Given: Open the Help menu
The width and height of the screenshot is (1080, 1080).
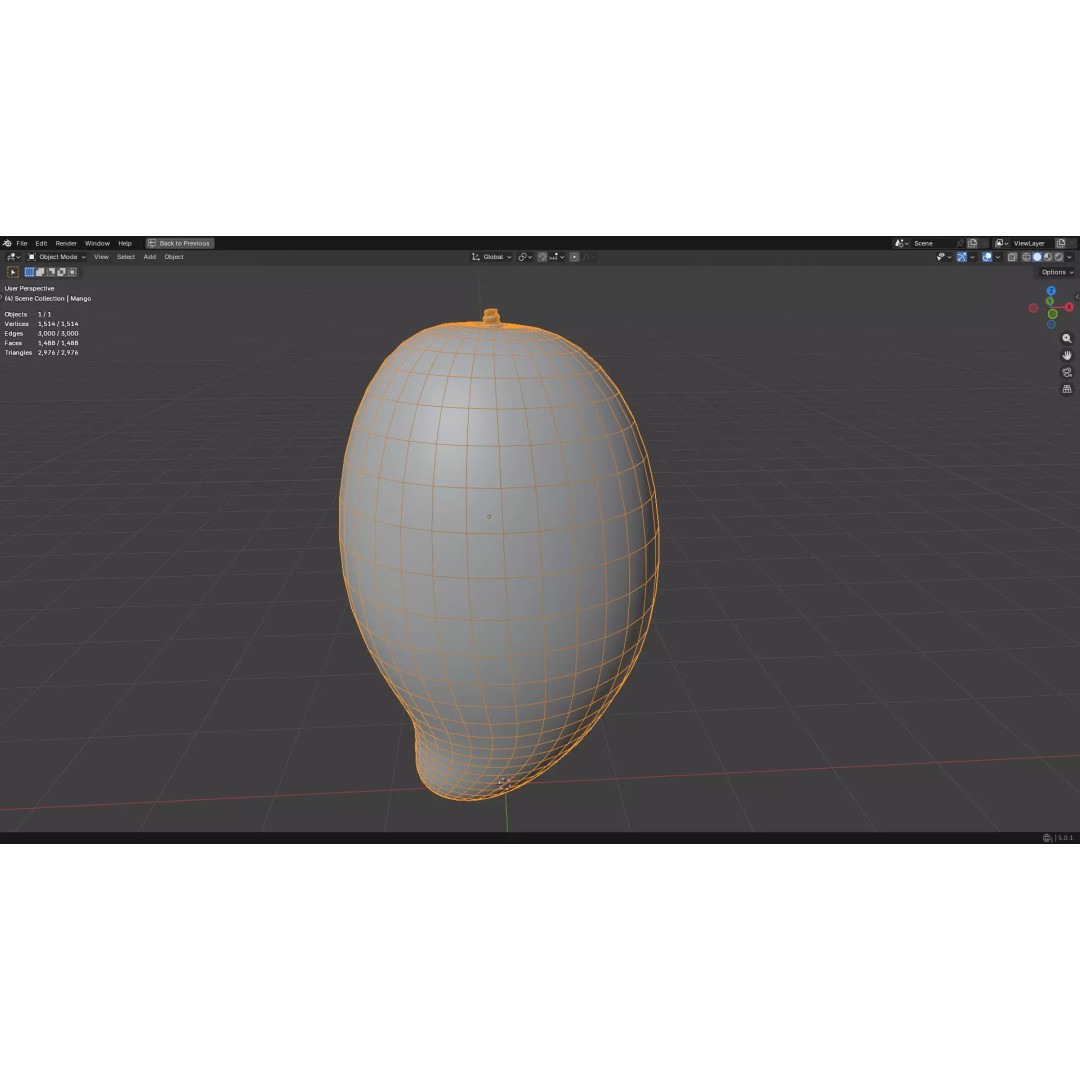Looking at the screenshot, I should 125,243.
